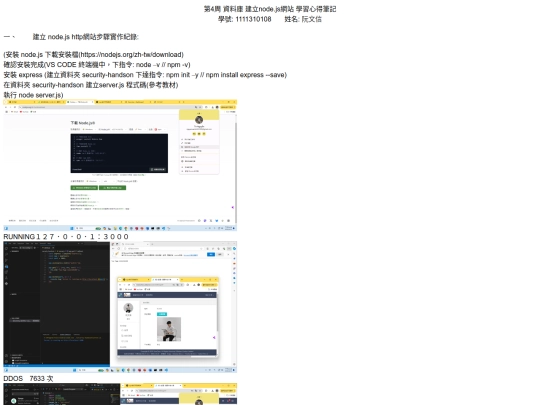Click the round profile avatar in the yellow account panel
The image size is (540, 405).
pyautogui.click(x=199, y=120)
